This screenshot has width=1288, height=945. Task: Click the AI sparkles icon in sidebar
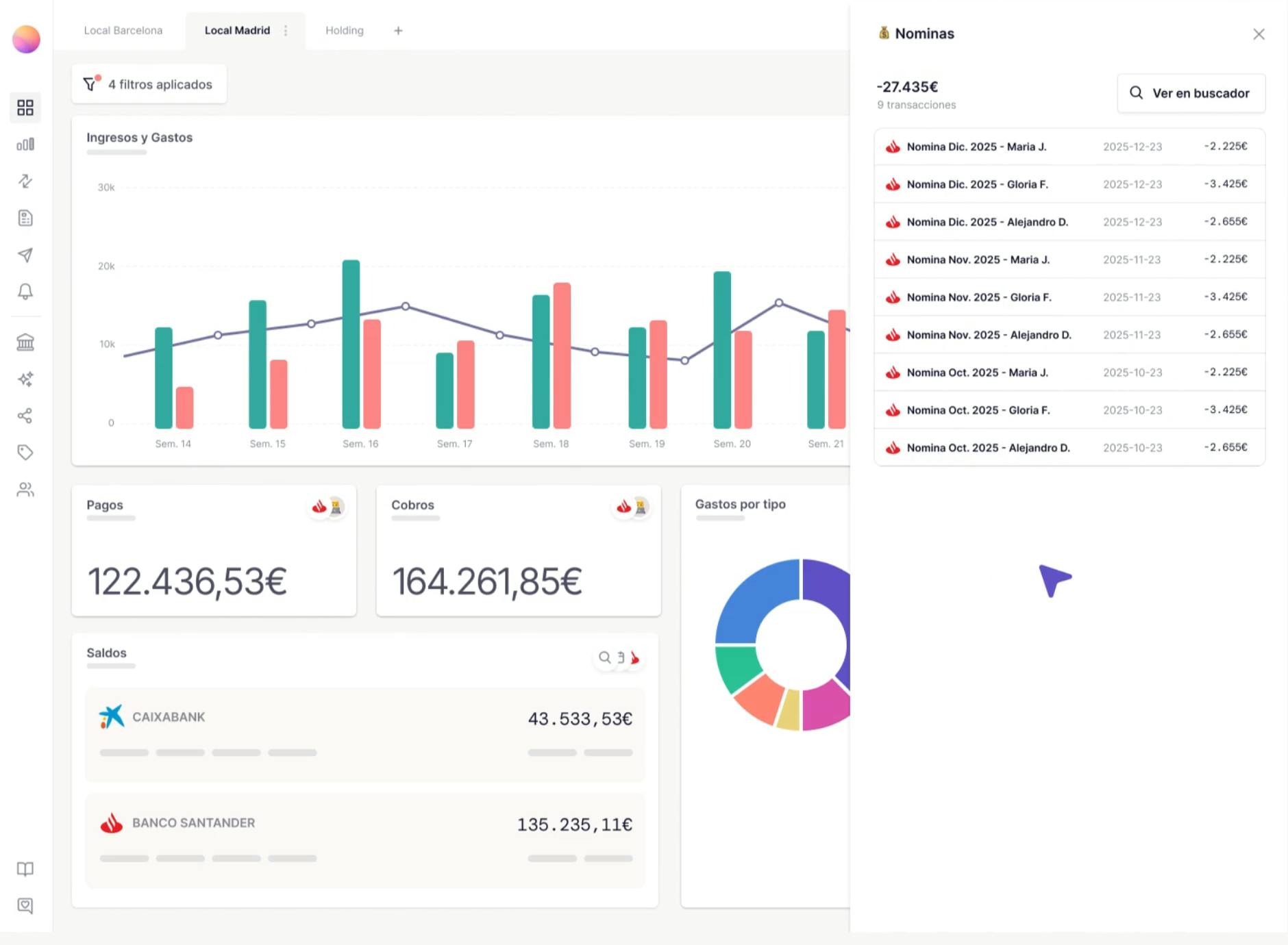pyautogui.click(x=25, y=379)
